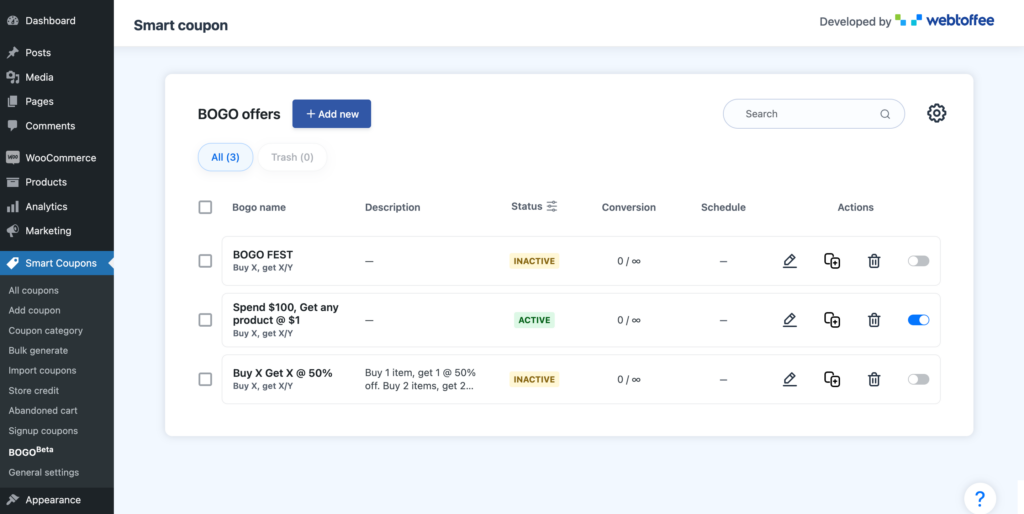Screen dimensions: 1024x514
Task: Click the Add new button
Action: (x=332, y=114)
